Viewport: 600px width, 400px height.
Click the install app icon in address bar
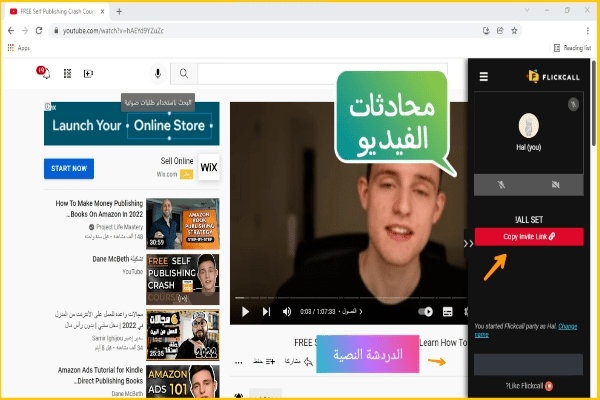(x=486, y=31)
